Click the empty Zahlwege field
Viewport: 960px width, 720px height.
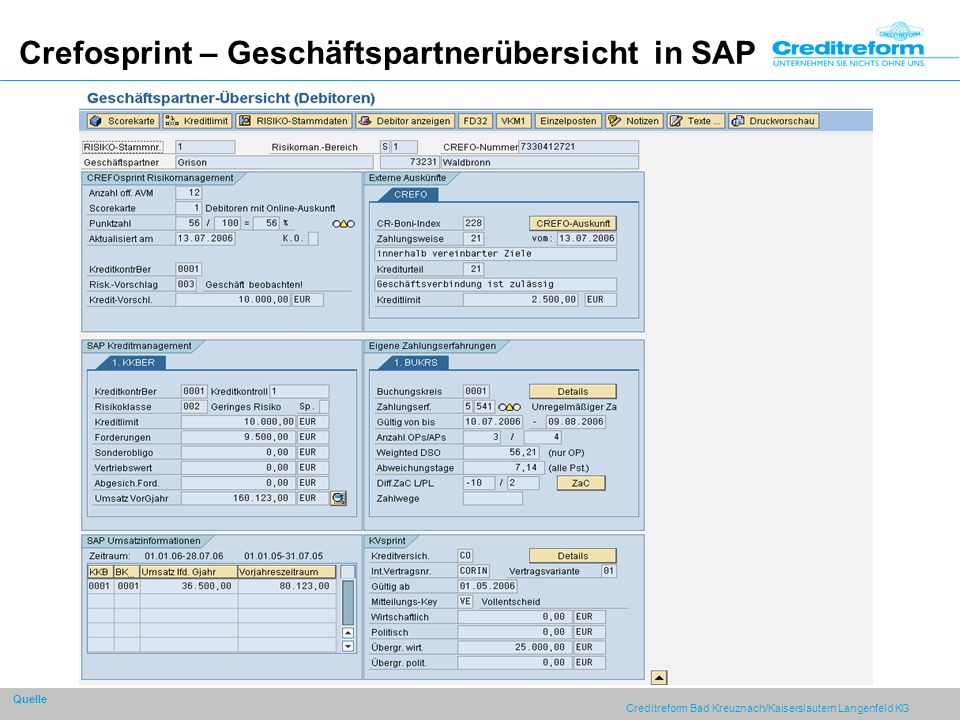click(493, 498)
